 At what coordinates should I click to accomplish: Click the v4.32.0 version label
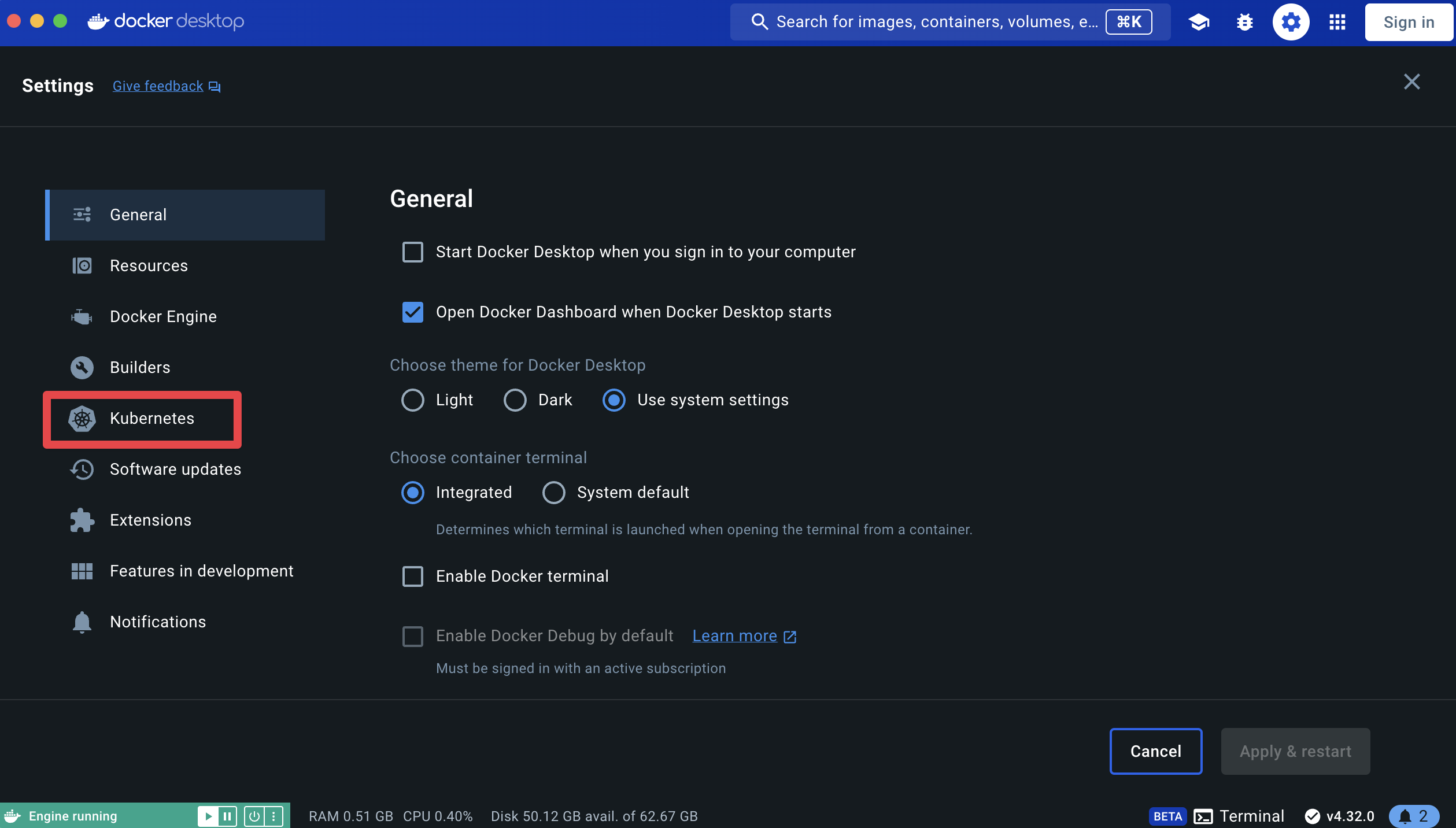click(x=1350, y=816)
